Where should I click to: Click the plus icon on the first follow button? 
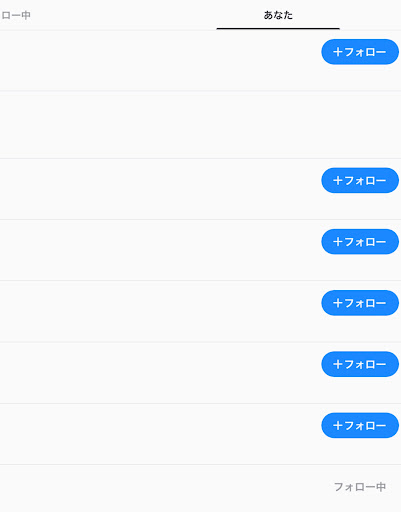338,52
